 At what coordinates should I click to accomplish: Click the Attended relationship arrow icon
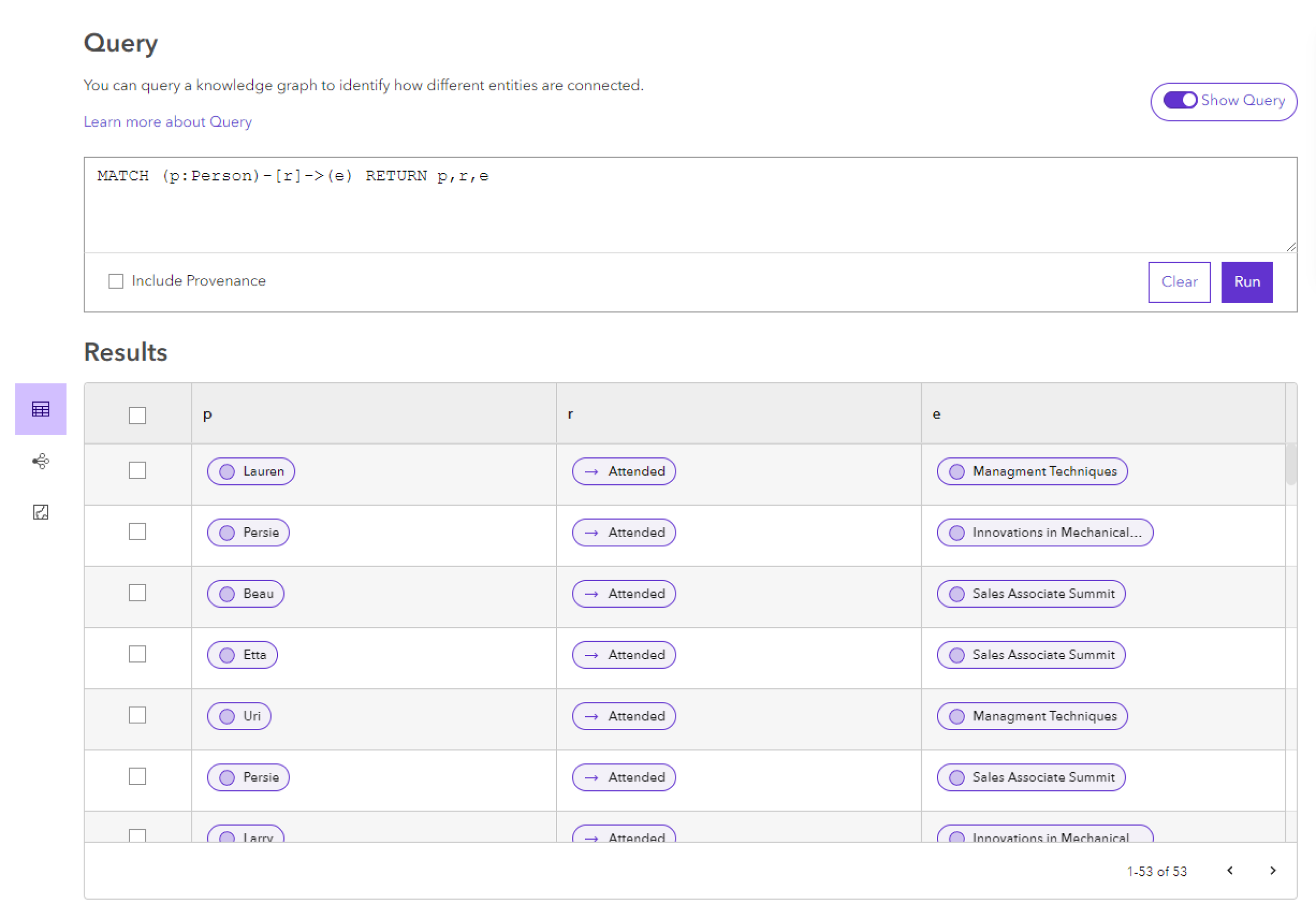tap(592, 470)
